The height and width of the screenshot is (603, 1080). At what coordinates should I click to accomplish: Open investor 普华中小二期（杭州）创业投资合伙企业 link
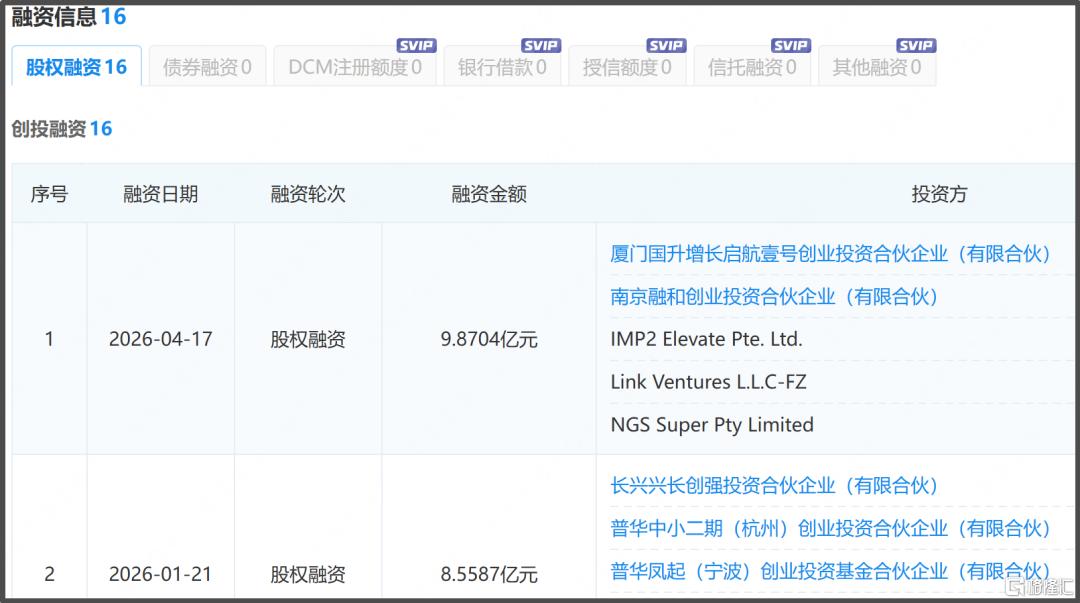pyautogui.click(x=831, y=528)
